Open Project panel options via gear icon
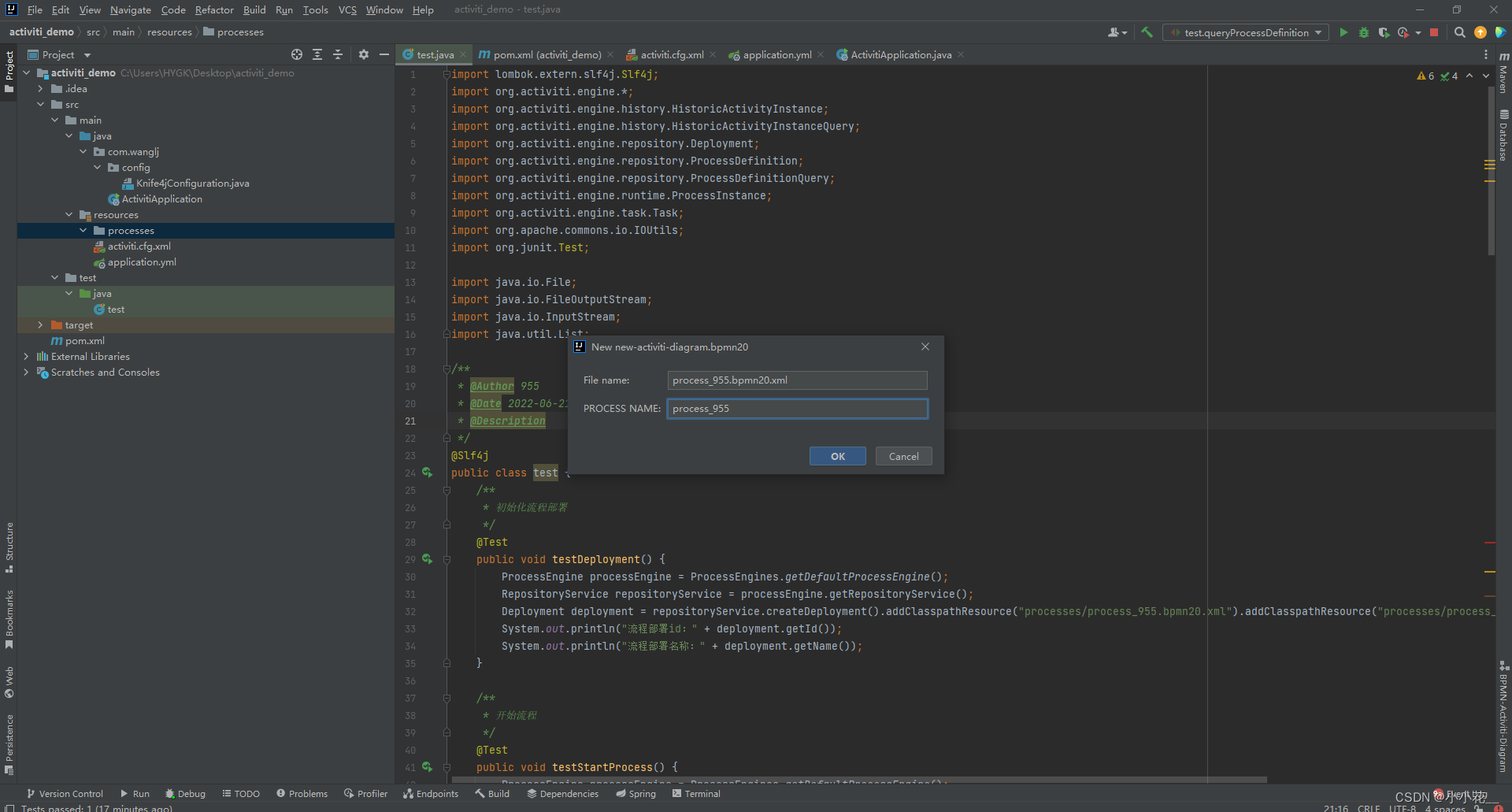The height and width of the screenshot is (812, 1512). click(x=363, y=54)
